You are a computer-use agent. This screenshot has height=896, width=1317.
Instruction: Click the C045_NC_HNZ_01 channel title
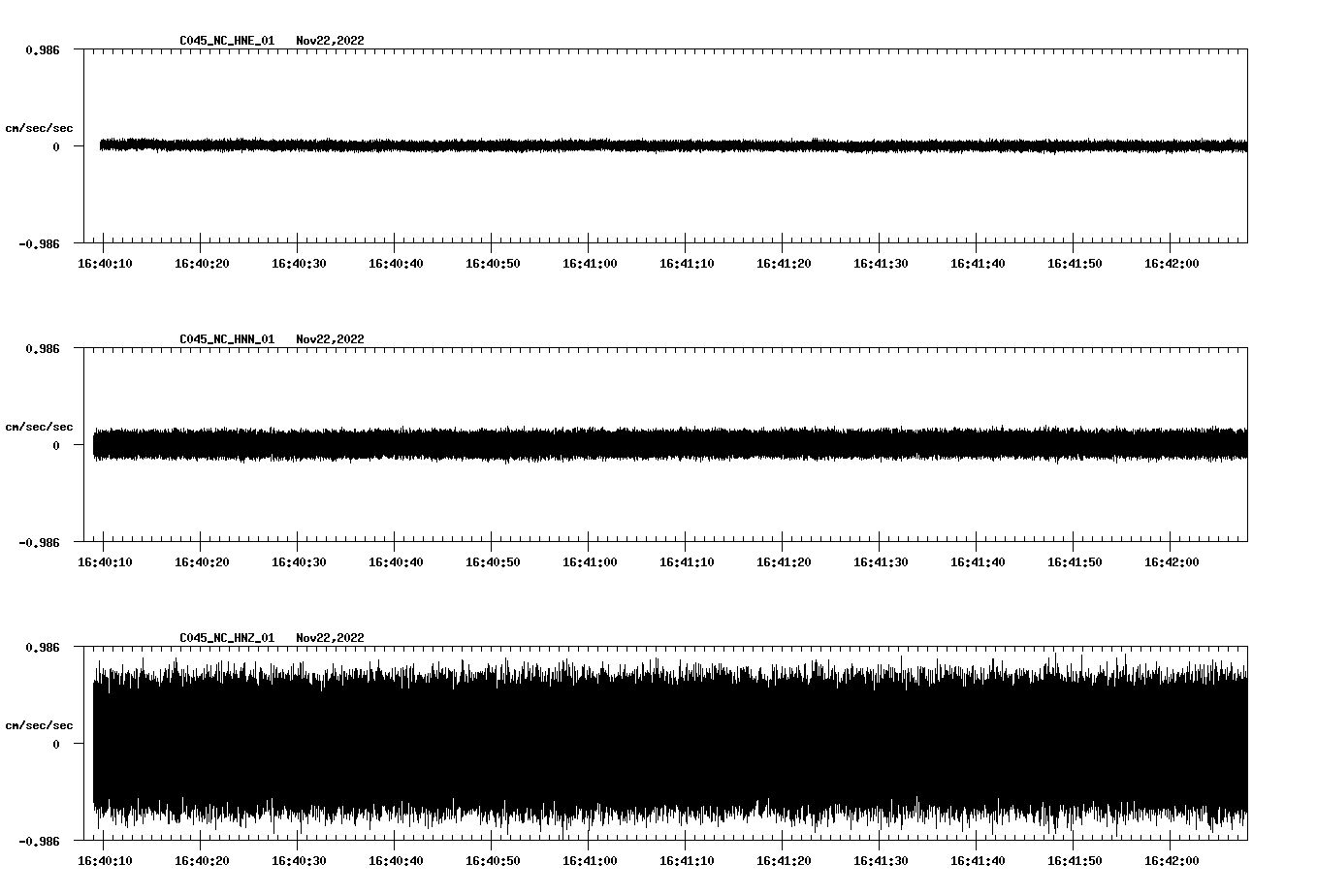coord(227,638)
